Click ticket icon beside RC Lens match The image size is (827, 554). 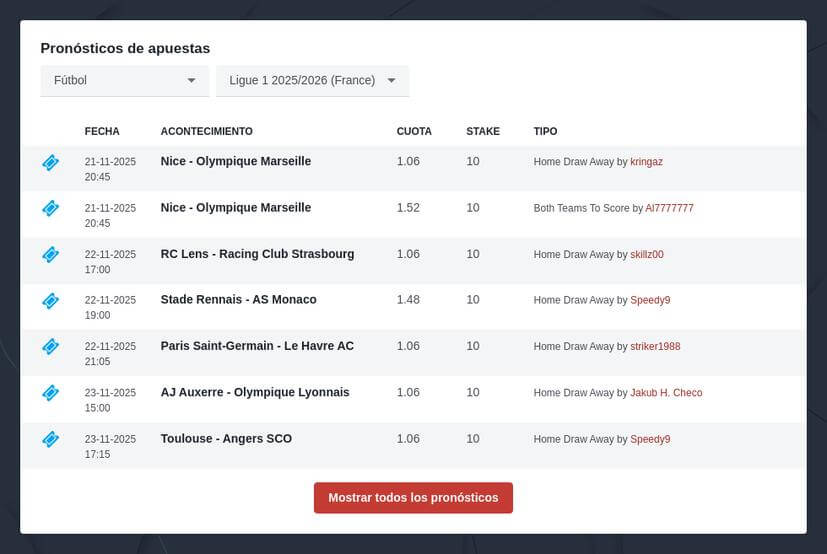coord(50,254)
